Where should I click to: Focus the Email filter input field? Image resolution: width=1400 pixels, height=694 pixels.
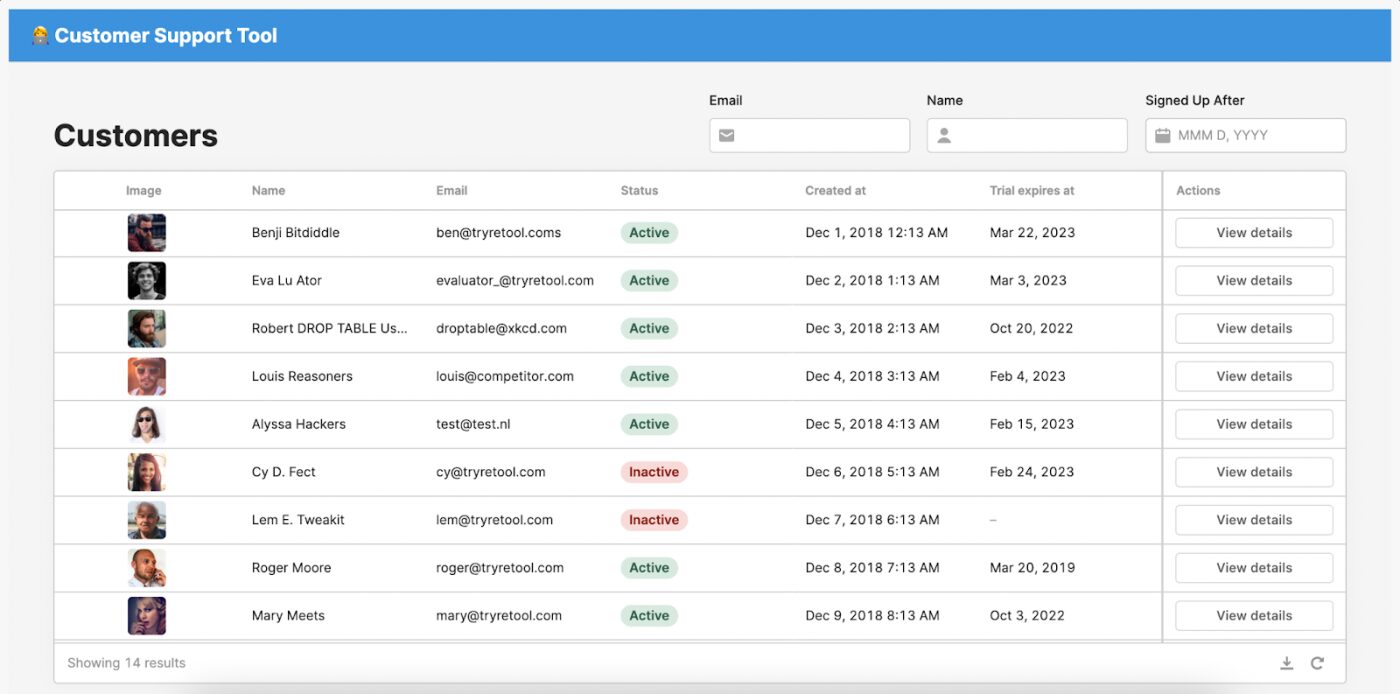coord(810,135)
